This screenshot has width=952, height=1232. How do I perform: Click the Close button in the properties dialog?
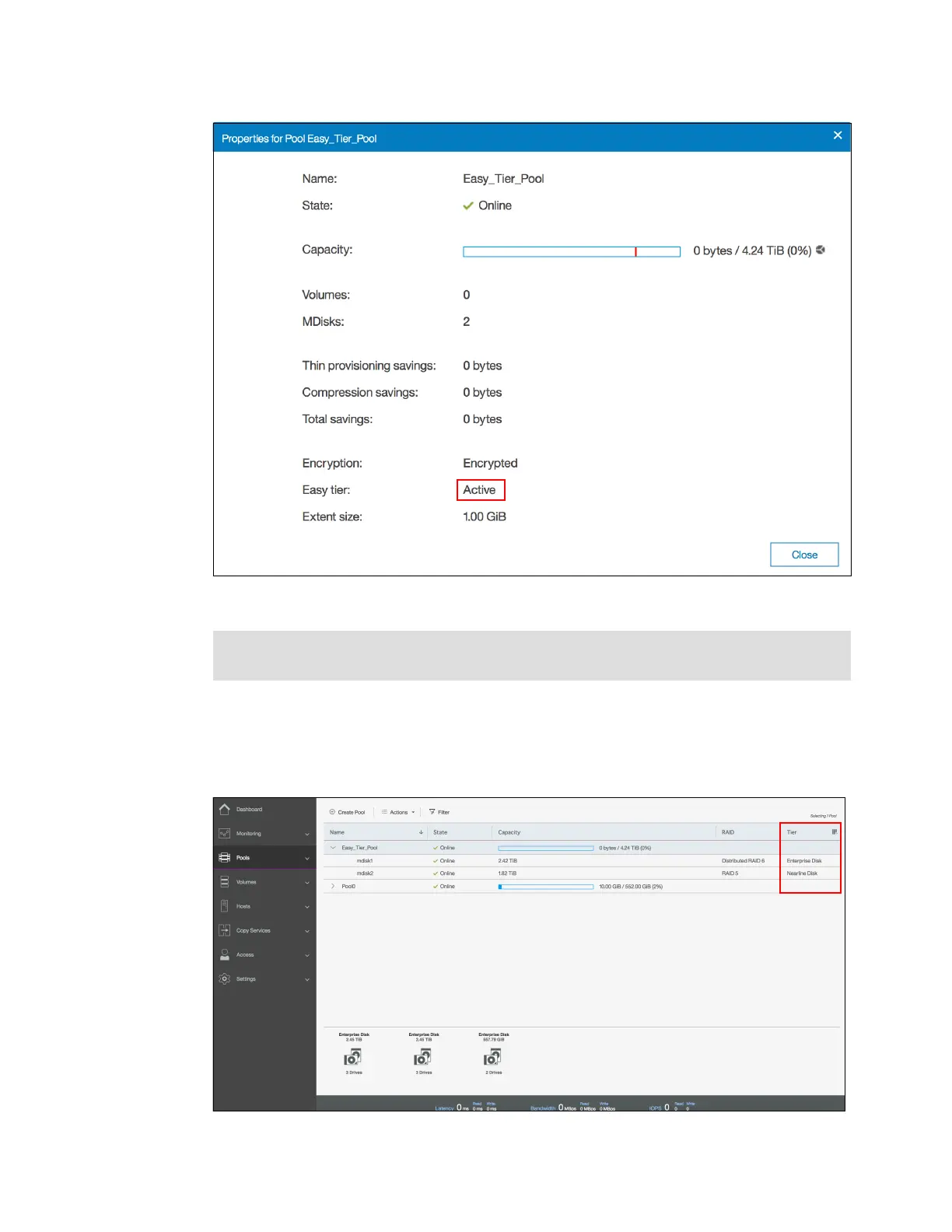tap(804, 555)
